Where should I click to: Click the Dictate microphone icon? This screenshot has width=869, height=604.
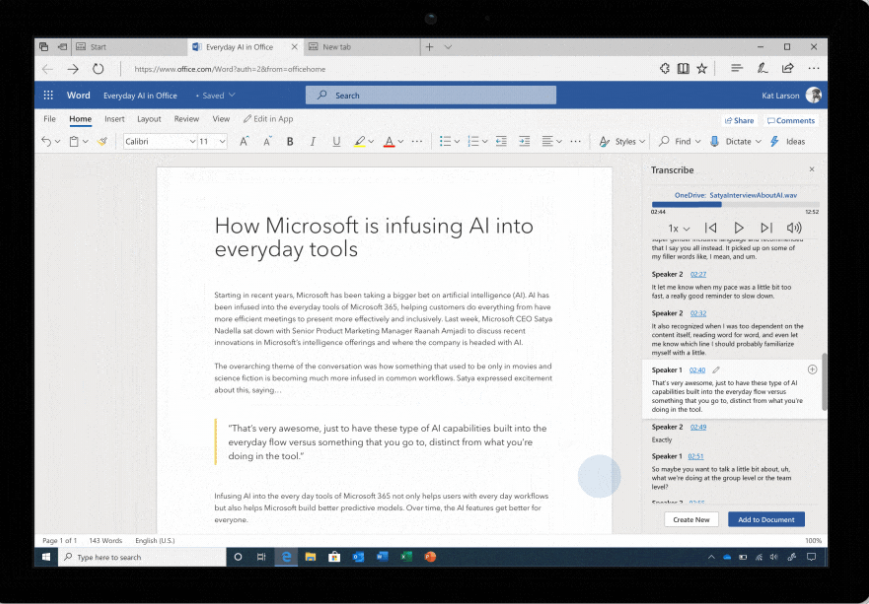pyautogui.click(x=715, y=141)
